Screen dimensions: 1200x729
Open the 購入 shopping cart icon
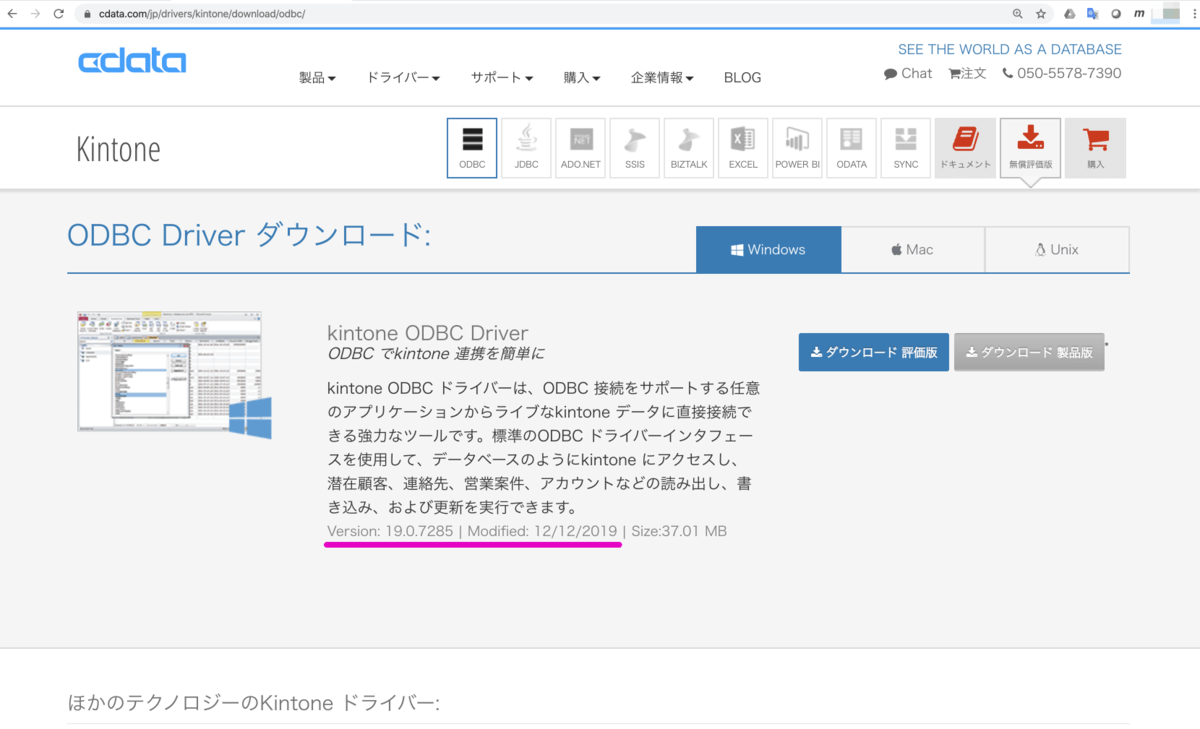pos(1095,148)
